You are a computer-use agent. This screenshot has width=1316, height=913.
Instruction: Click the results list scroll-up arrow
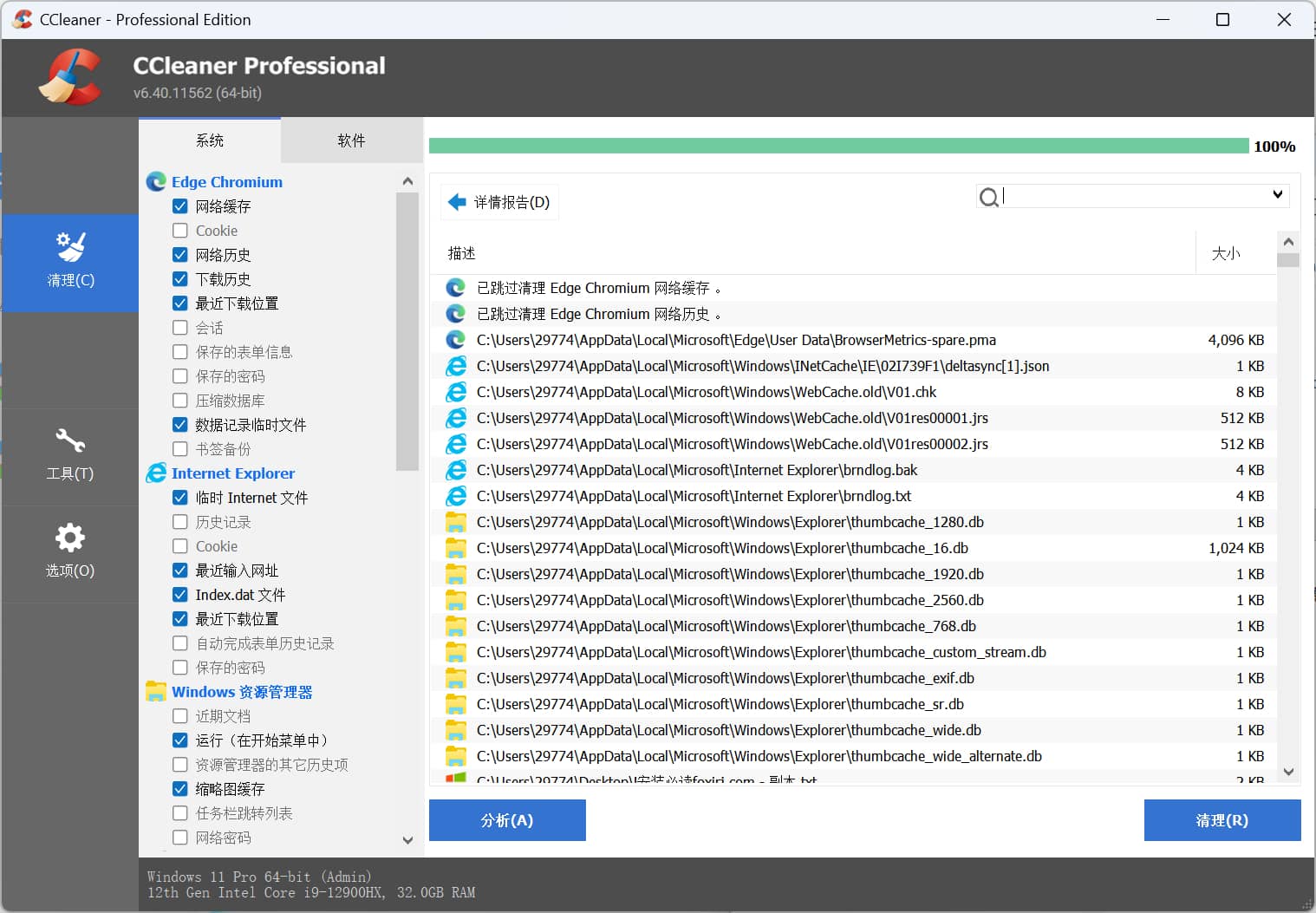(x=1288, y=241)
